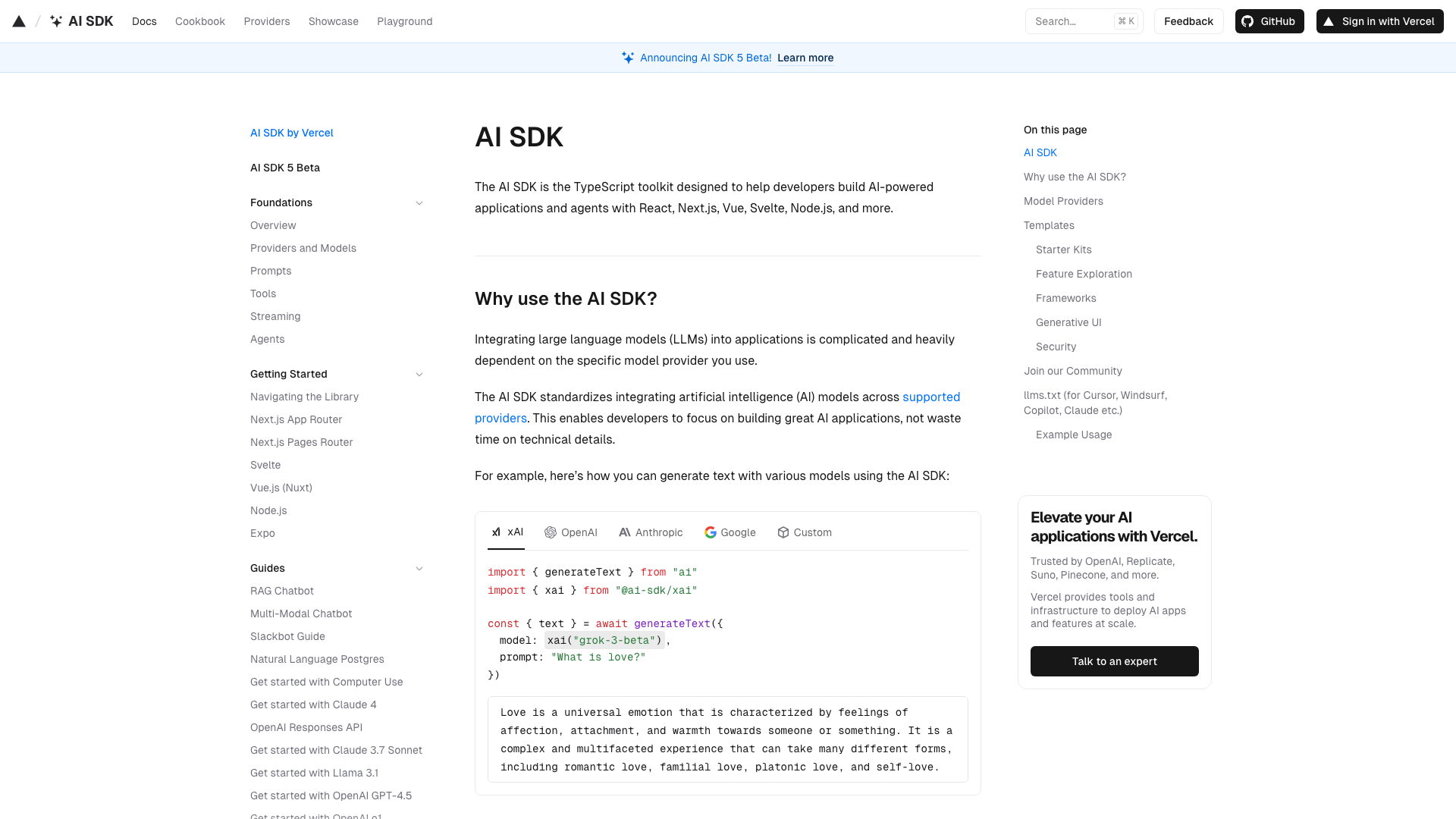Jump to Starter Kits section
Viewport: 1456px width, 819px height.
pyautogui.click(x=1064, y=249)
